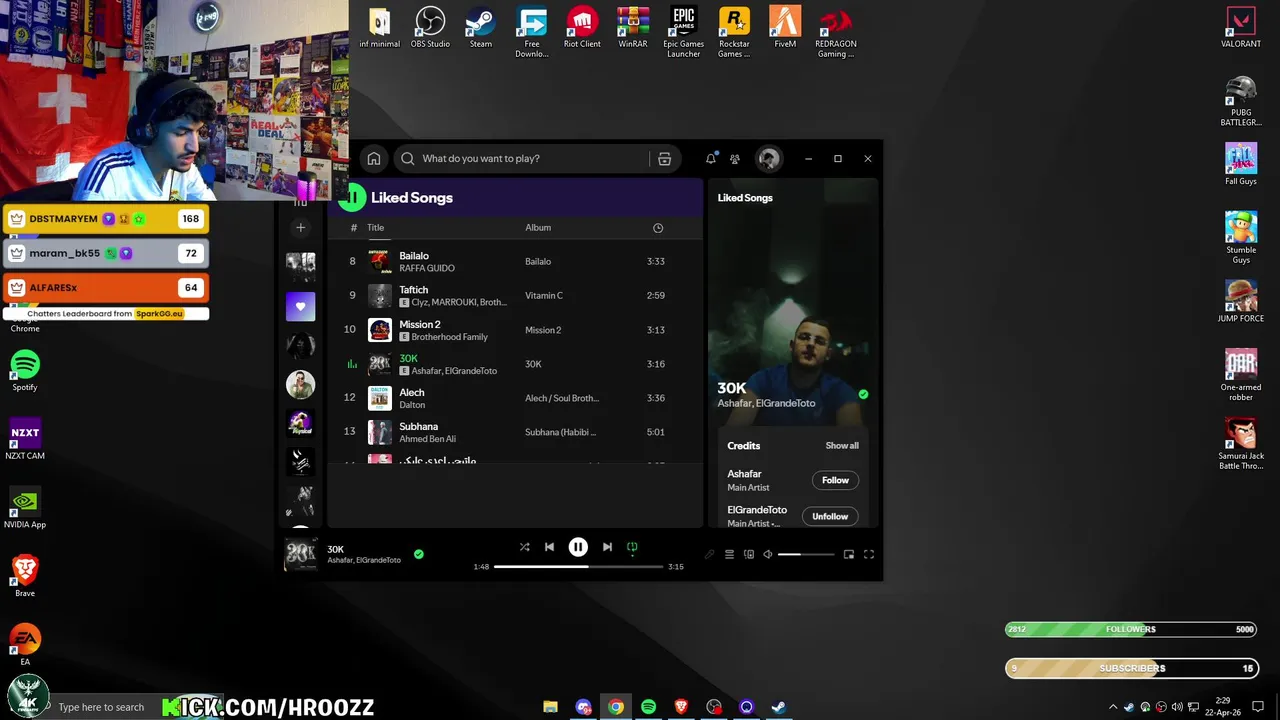The width and height of the screenshot is (1280, 720).
Task: Open album Alech / Soul Broth...
Action: [x=562, y=398]
